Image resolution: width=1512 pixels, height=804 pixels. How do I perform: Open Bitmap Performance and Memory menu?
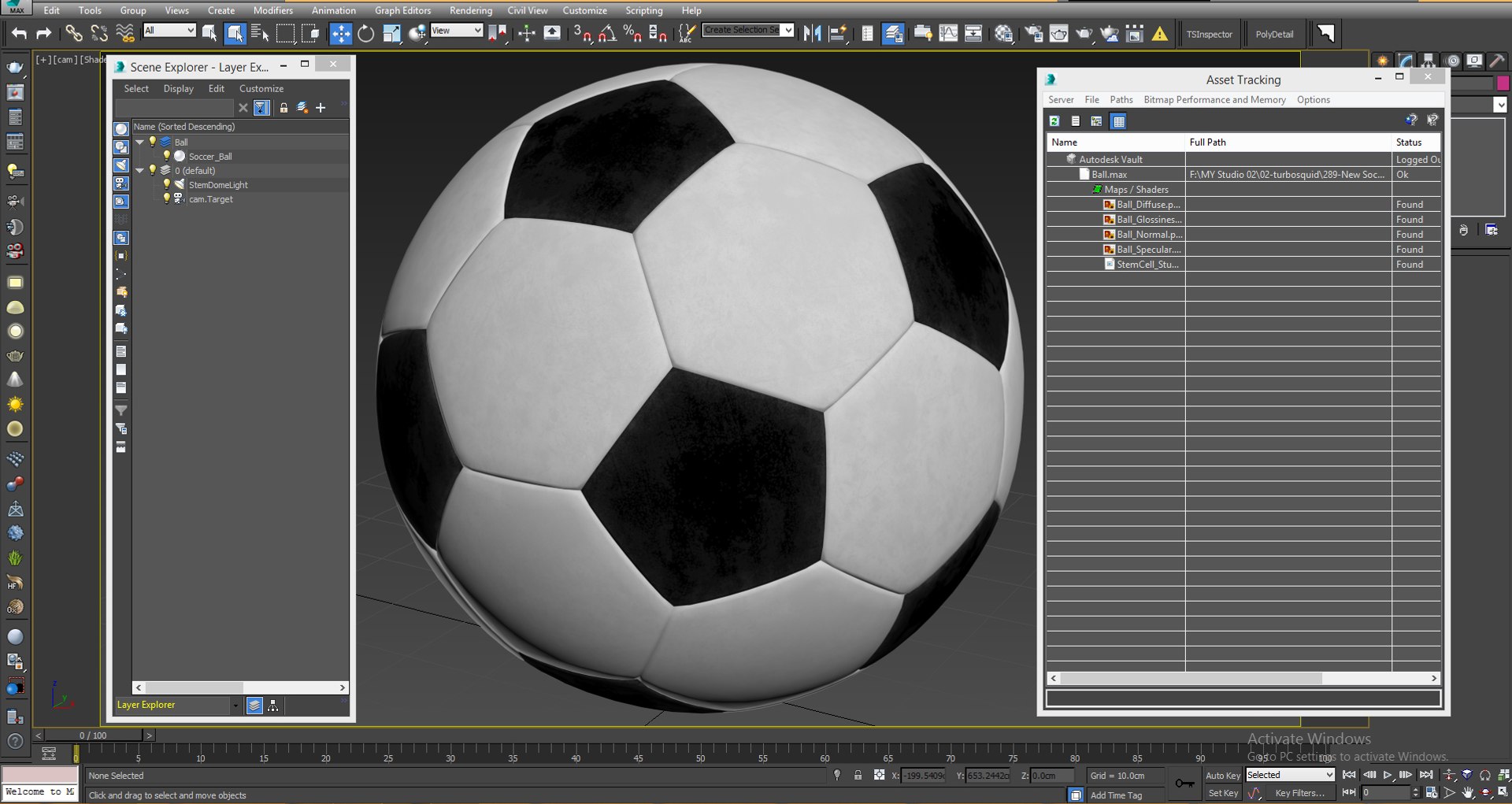pos(1214,99)
